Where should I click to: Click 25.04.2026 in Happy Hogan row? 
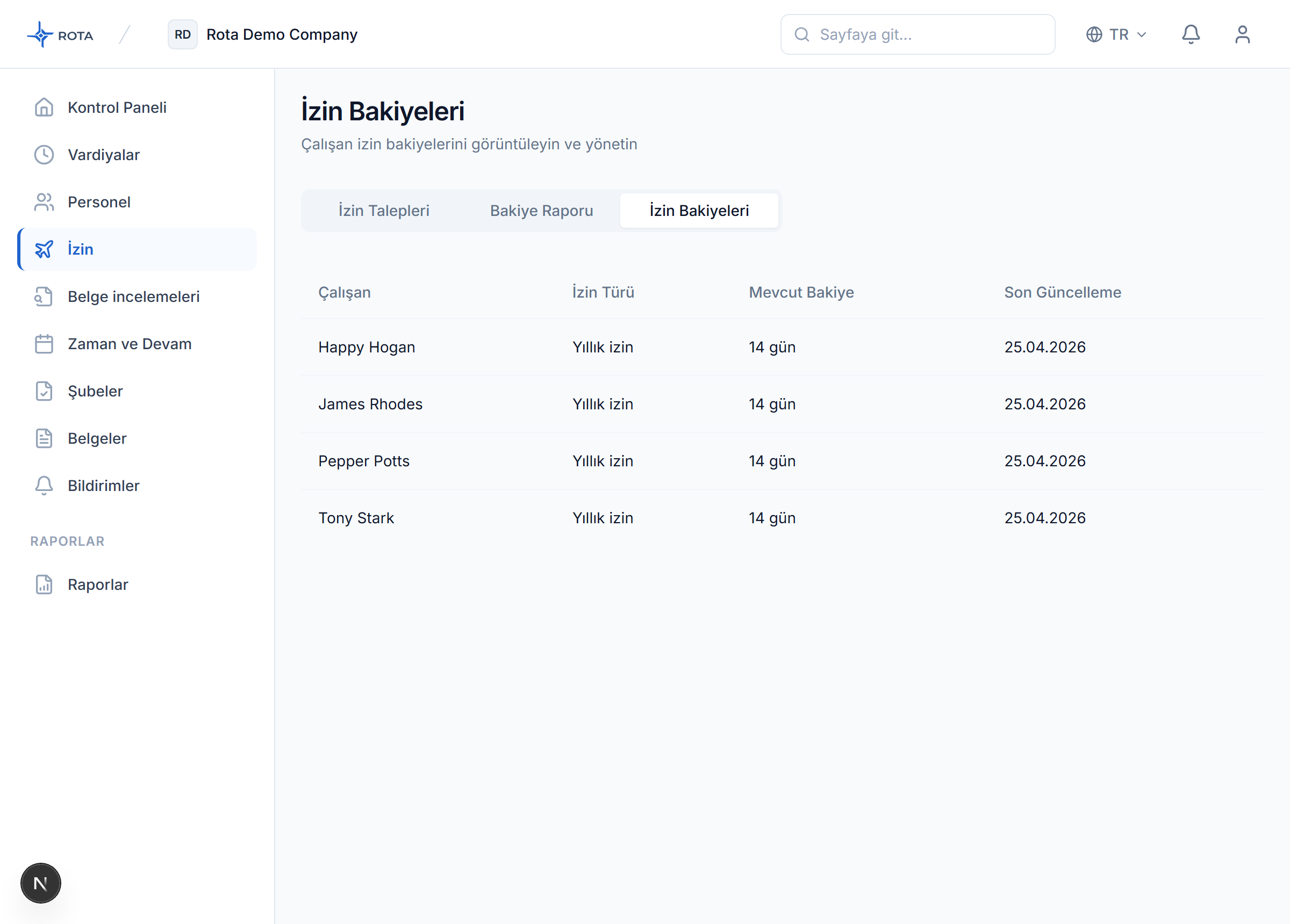click(1045, 348)
